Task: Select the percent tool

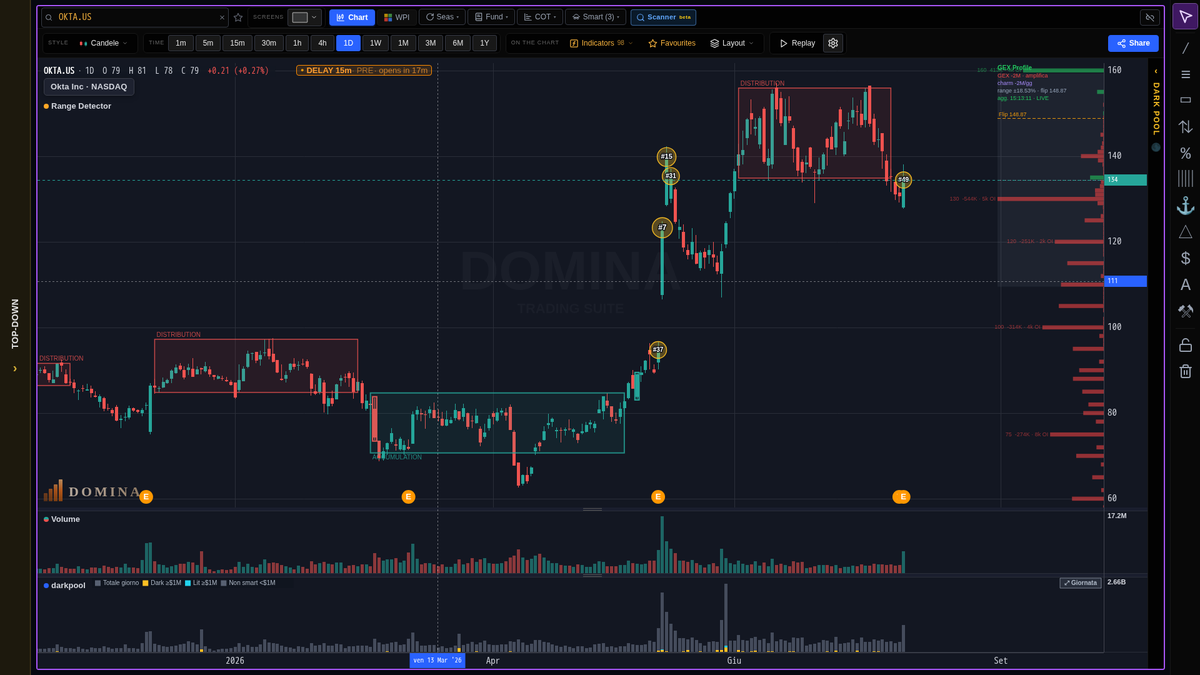Action: coord(1185,153)
